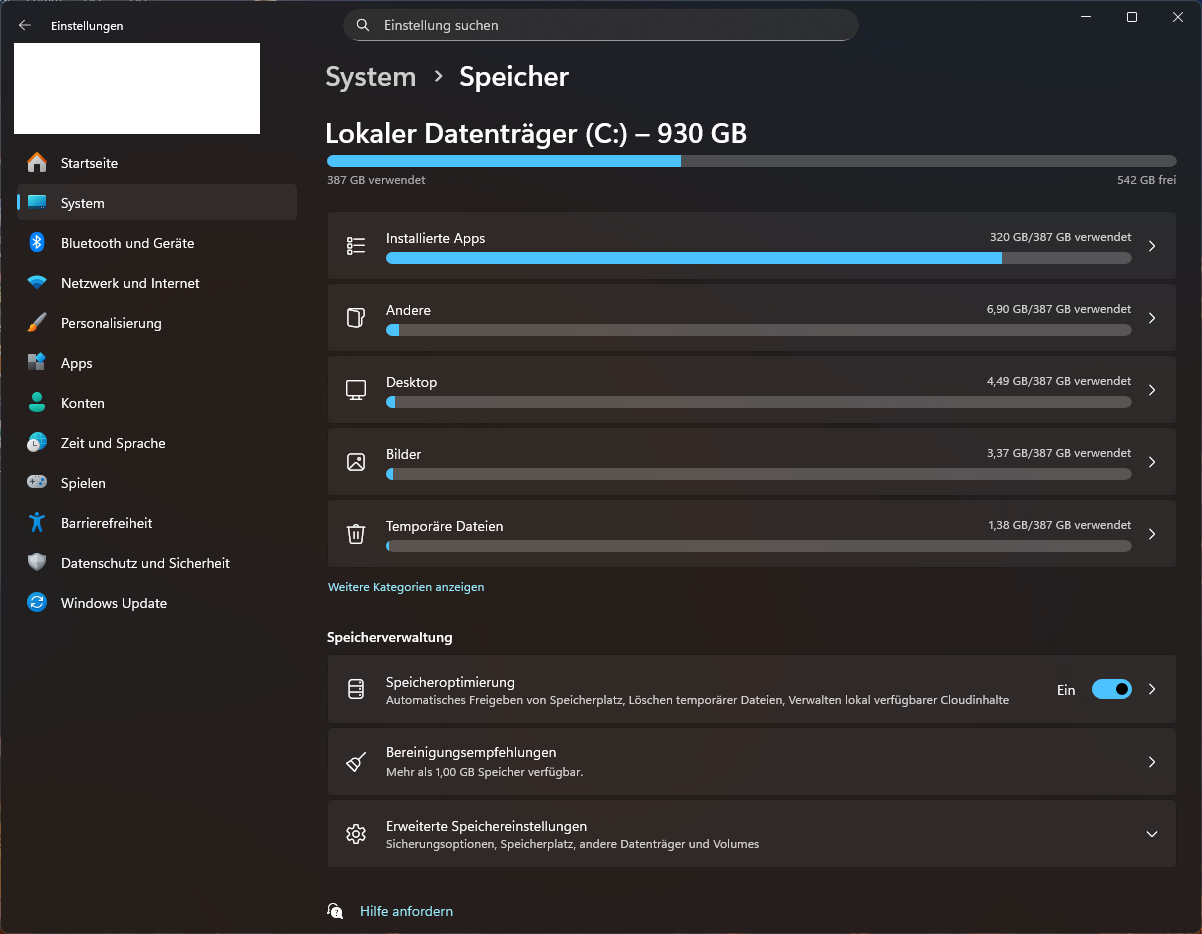
Task: Click the Apps icon in sidebar
Action: 37,362
